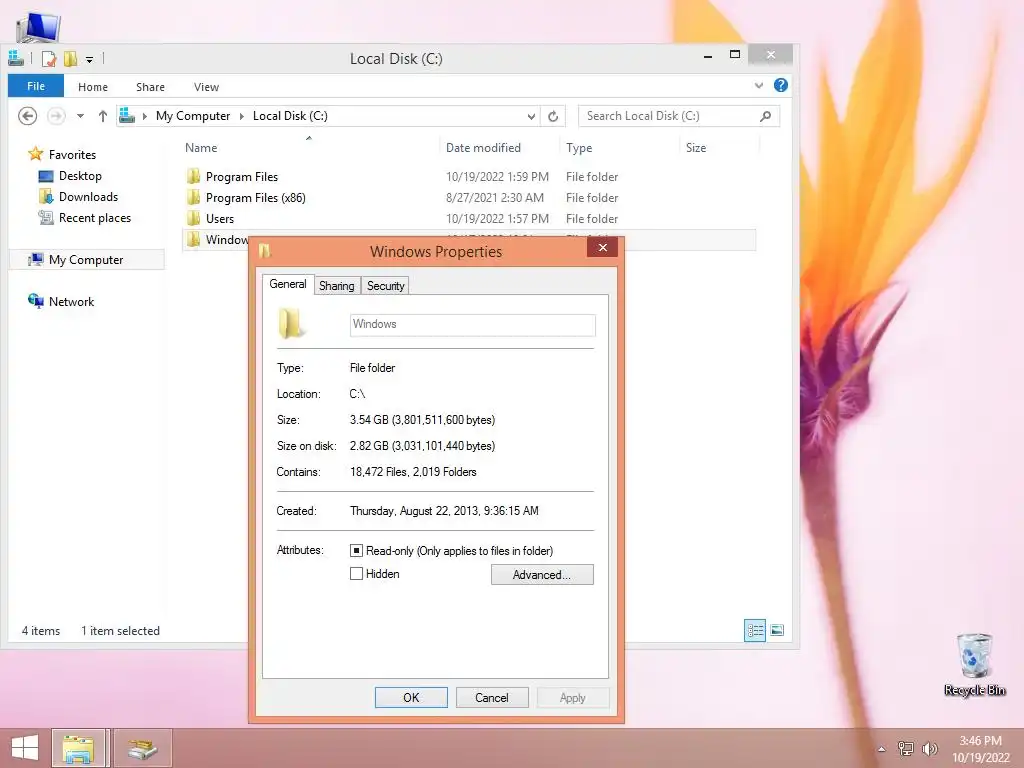Select the General tab in Windows Properties
Viewport: 1024px width, 768px height.
[x=288, y=284]
